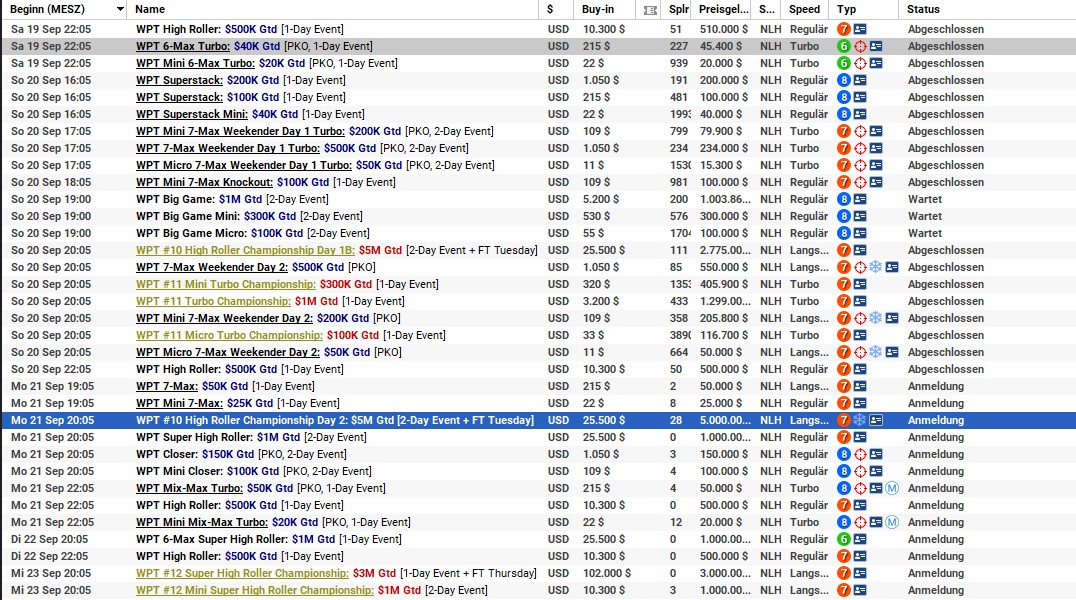Click the 8-max badge in WPT Mini Mix-Max Turbo row

pos(843,522)
